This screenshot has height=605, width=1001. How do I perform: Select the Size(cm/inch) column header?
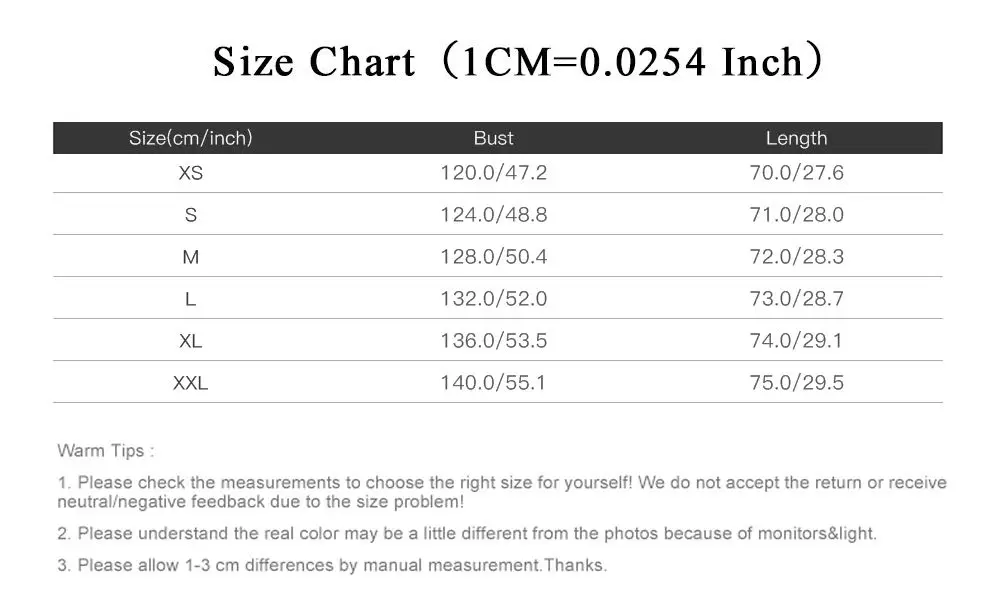(x=191, y=138)
